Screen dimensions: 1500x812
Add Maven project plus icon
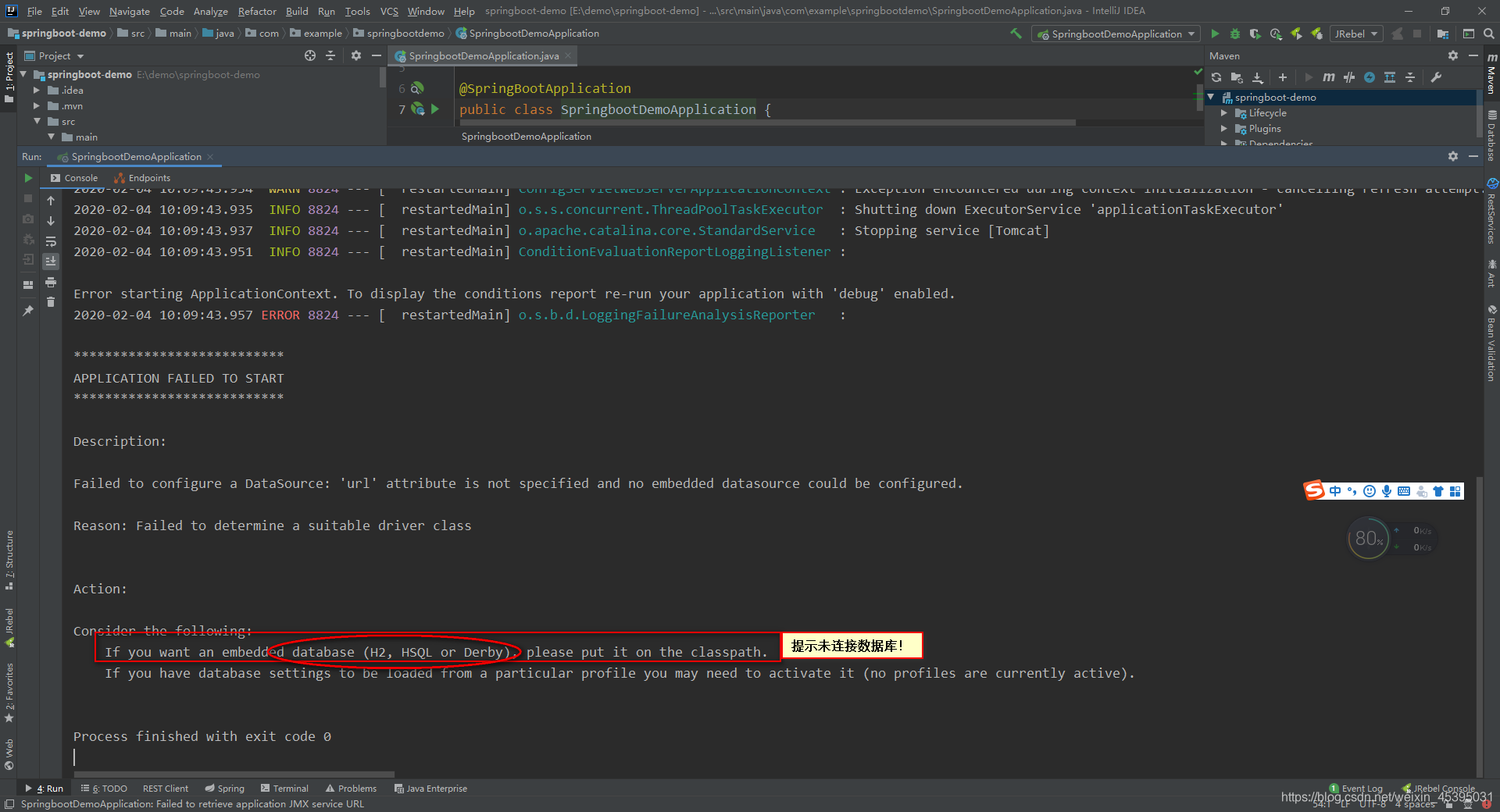point(1282,77)
